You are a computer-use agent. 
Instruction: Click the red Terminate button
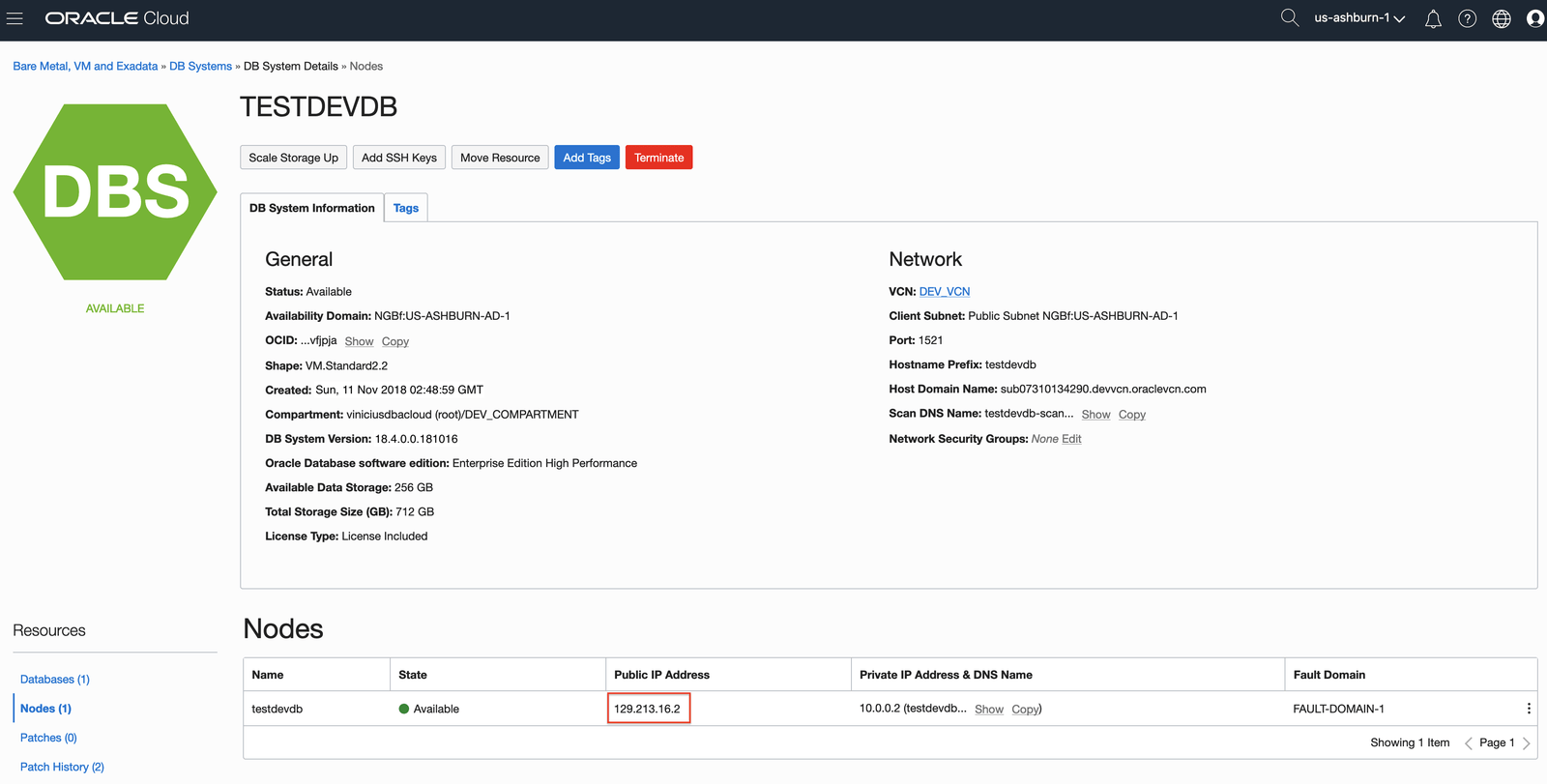(658, 158)
